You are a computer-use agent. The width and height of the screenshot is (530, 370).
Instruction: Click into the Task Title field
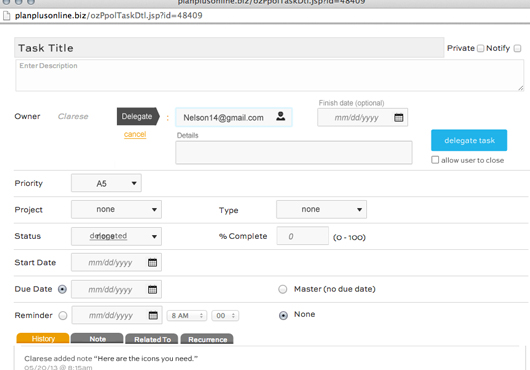pos(229,48)
